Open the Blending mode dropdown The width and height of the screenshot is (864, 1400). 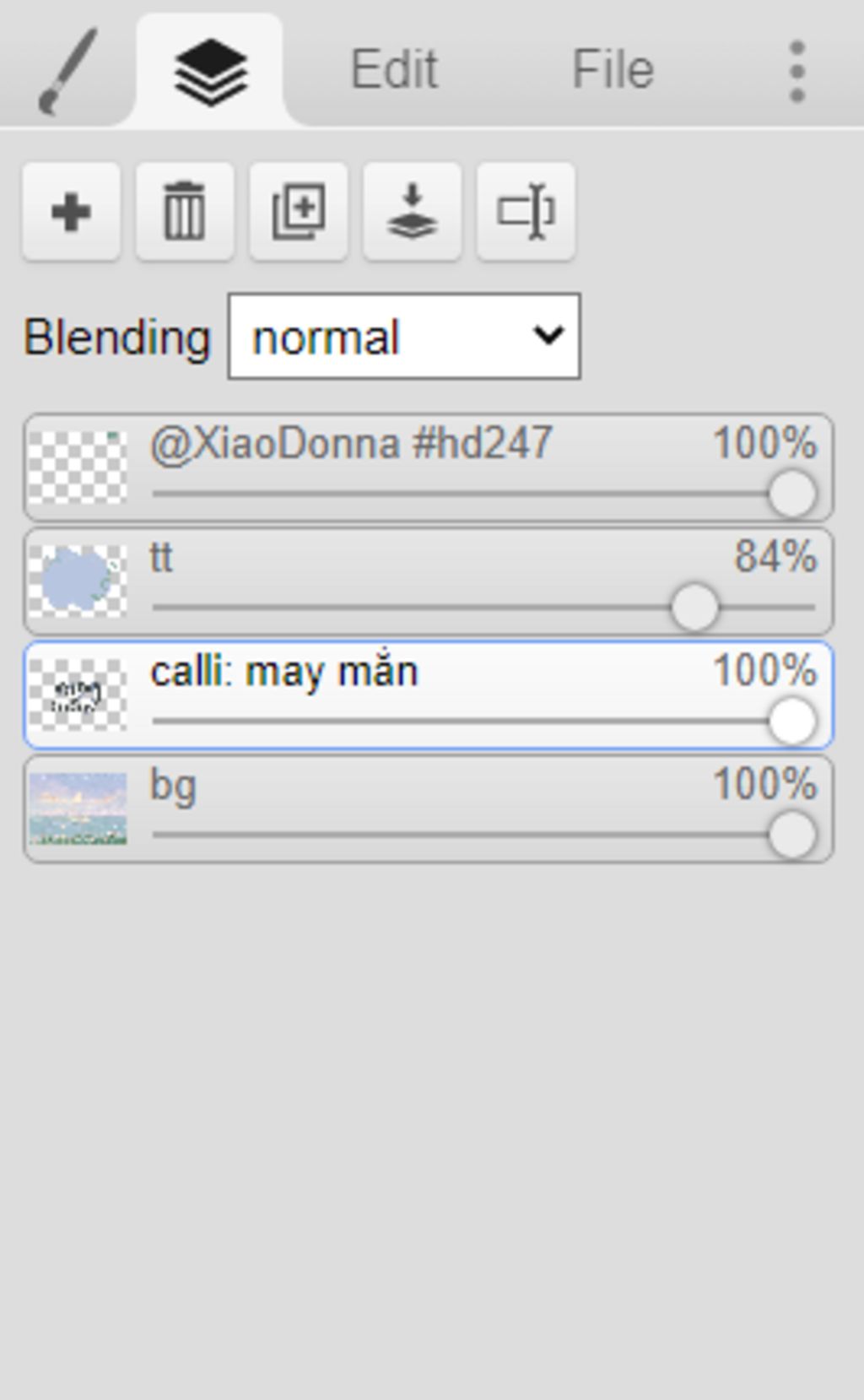(404, 337)
